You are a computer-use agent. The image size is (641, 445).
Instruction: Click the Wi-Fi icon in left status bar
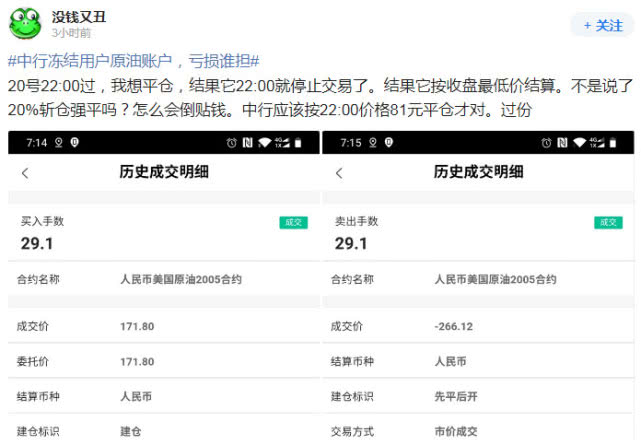265,143
